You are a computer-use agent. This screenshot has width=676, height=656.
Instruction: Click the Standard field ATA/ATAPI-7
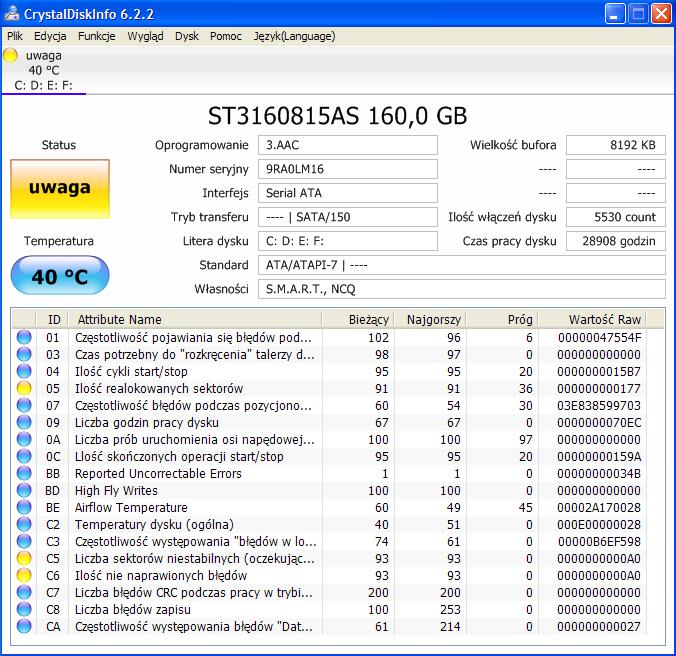pos(462,265)
